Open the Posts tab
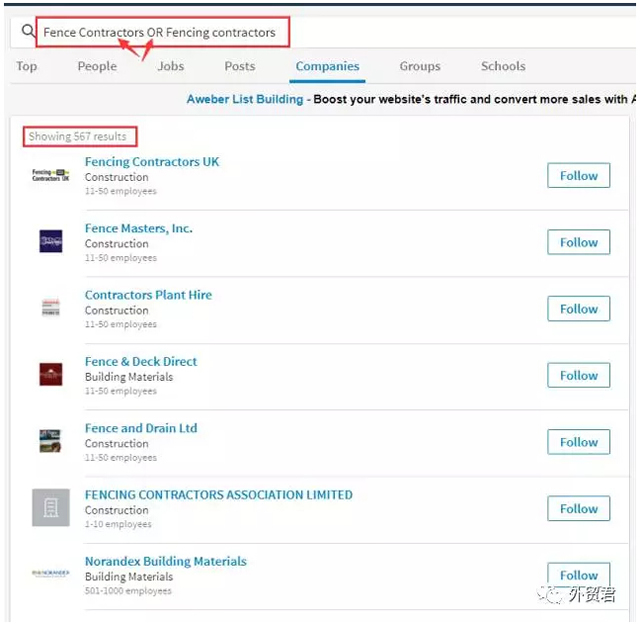Viewport: 640px width, 624px height. (240, 66)
